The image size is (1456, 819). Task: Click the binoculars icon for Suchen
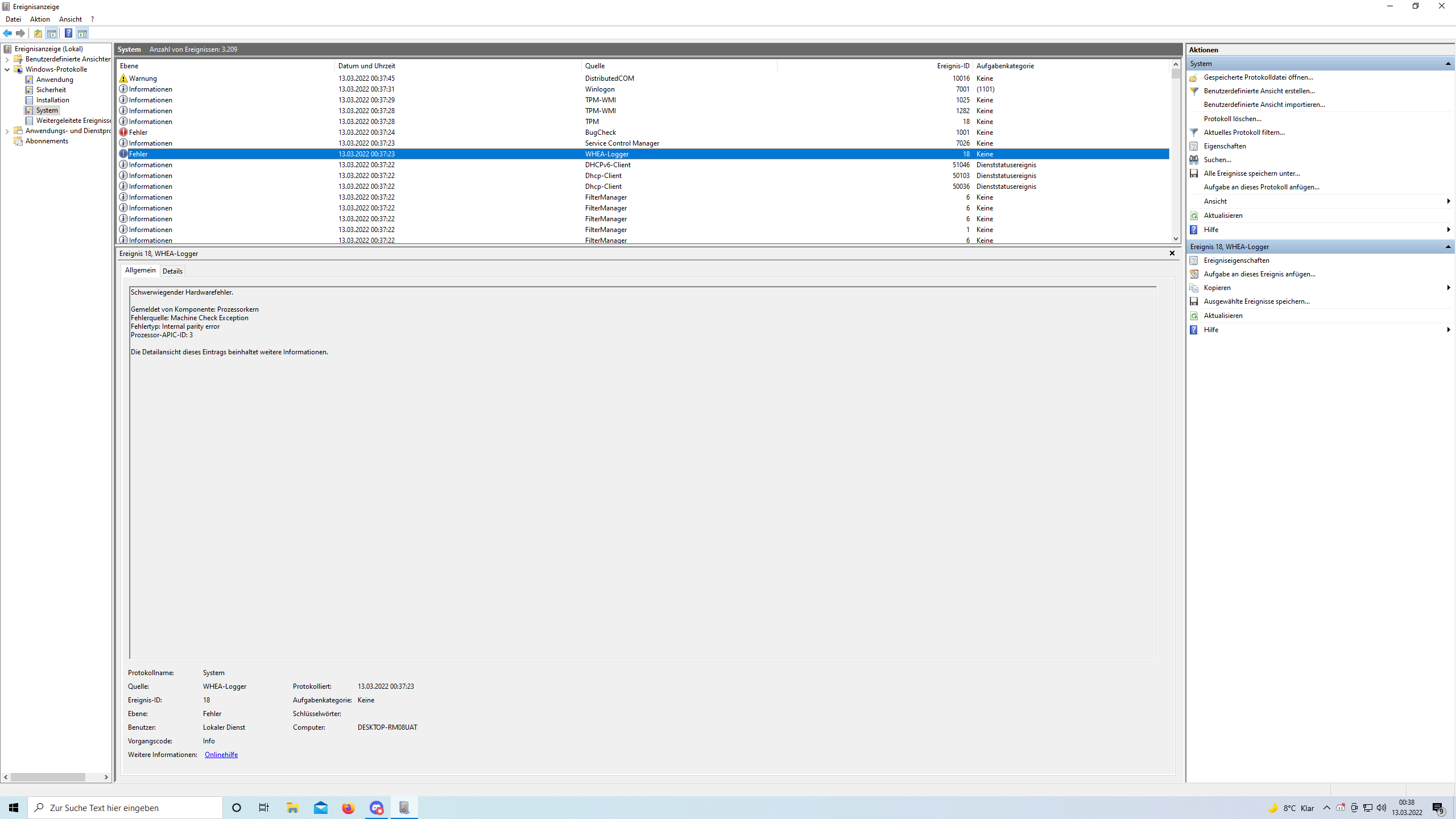pos(1194,160)
